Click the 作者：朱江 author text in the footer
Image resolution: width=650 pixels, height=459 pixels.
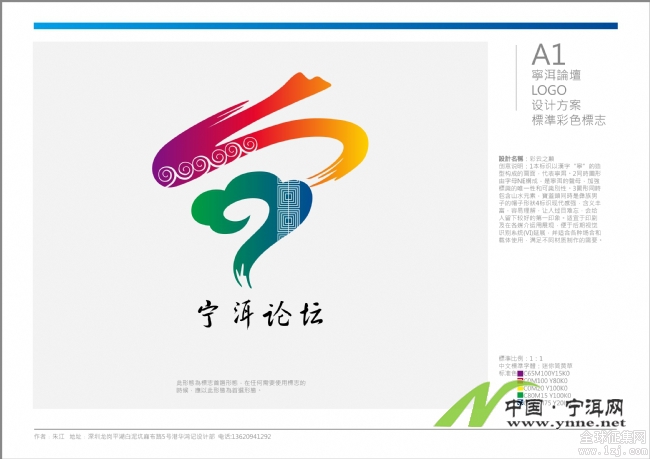49,437
